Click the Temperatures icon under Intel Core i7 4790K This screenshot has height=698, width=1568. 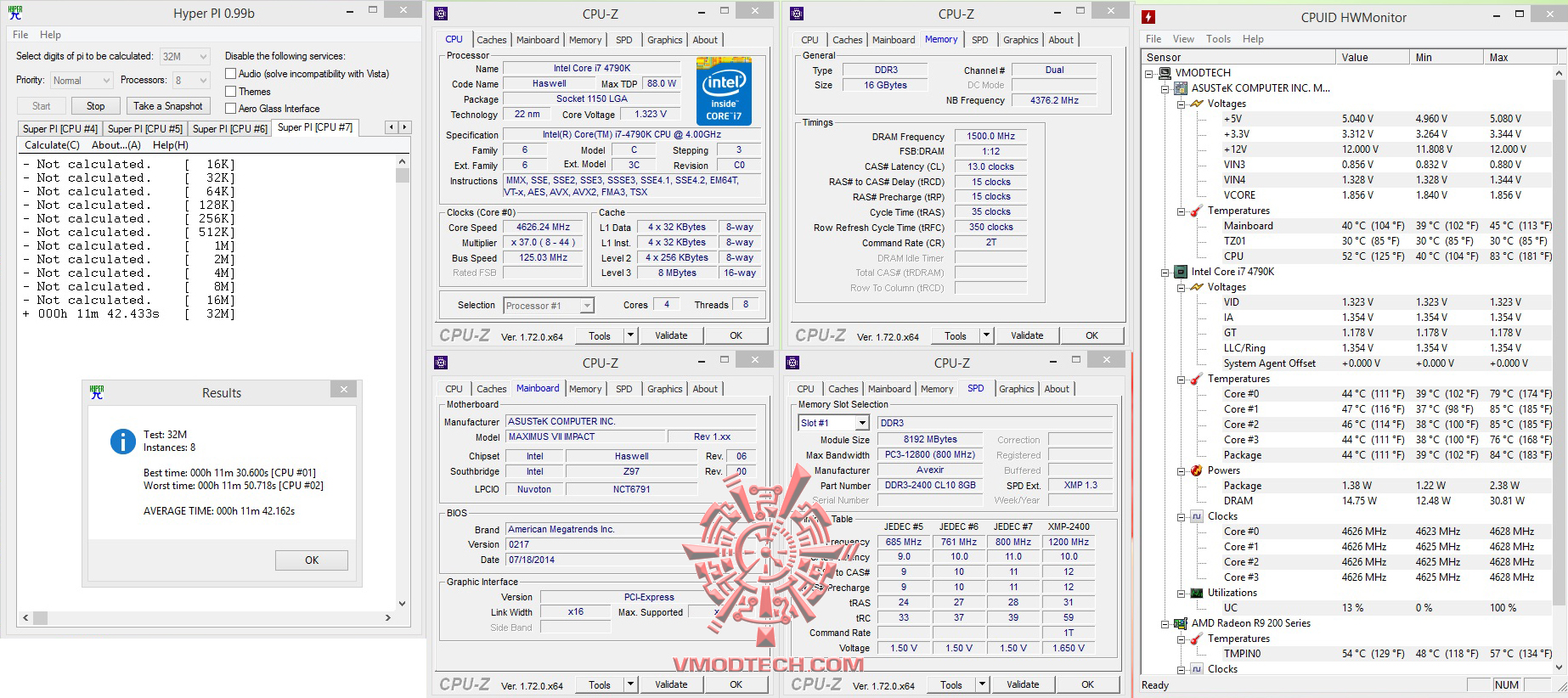point(1197,379)
